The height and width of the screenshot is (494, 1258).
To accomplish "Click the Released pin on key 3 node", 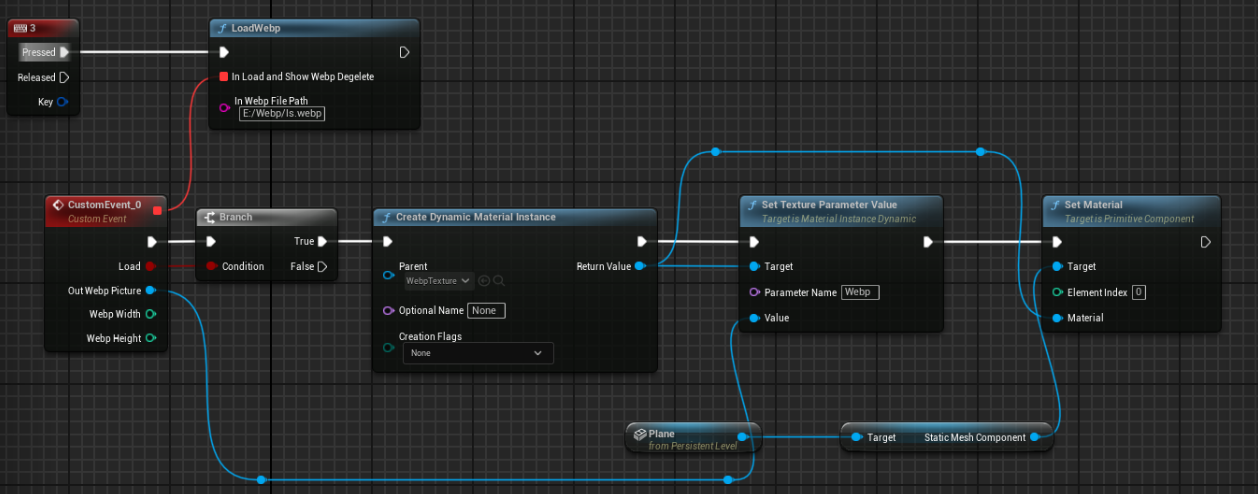I will click(x=64, y=77).
